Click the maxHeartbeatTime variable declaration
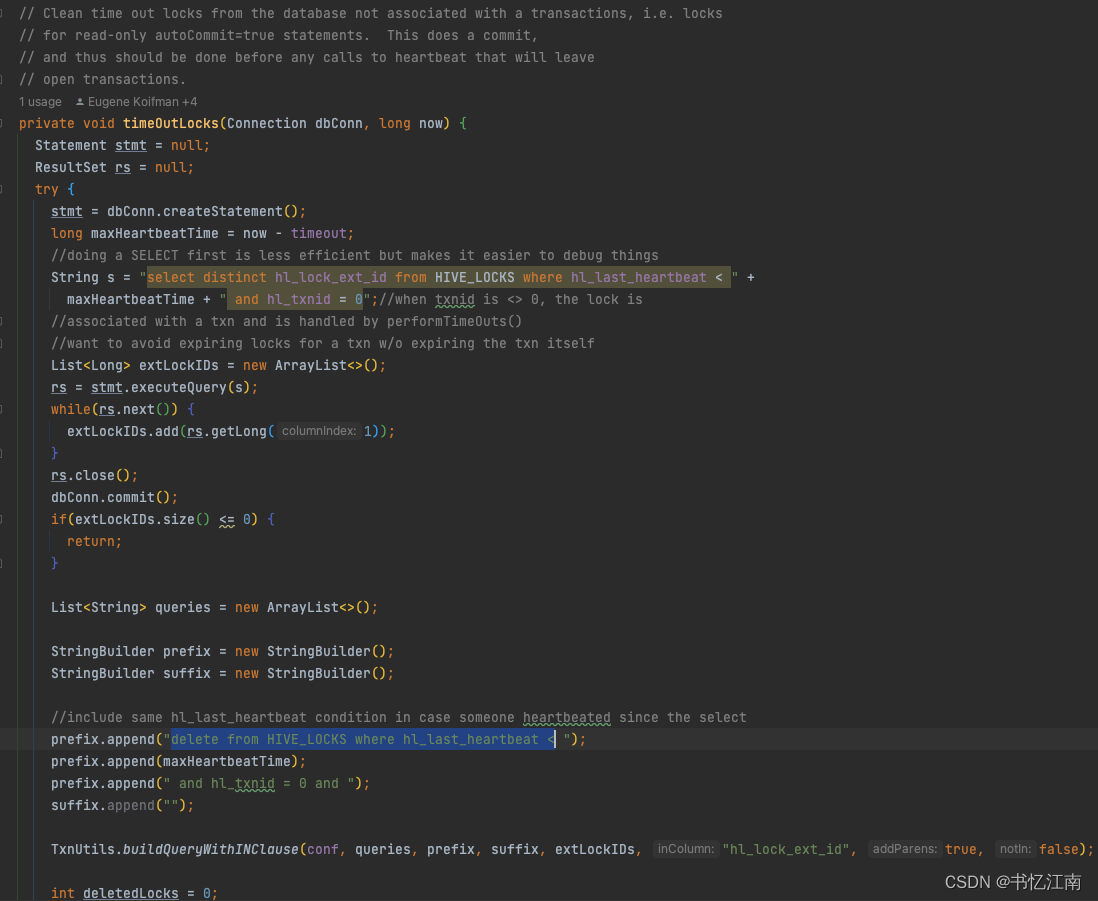This screenshot has height=901, width=1098. 155,233
